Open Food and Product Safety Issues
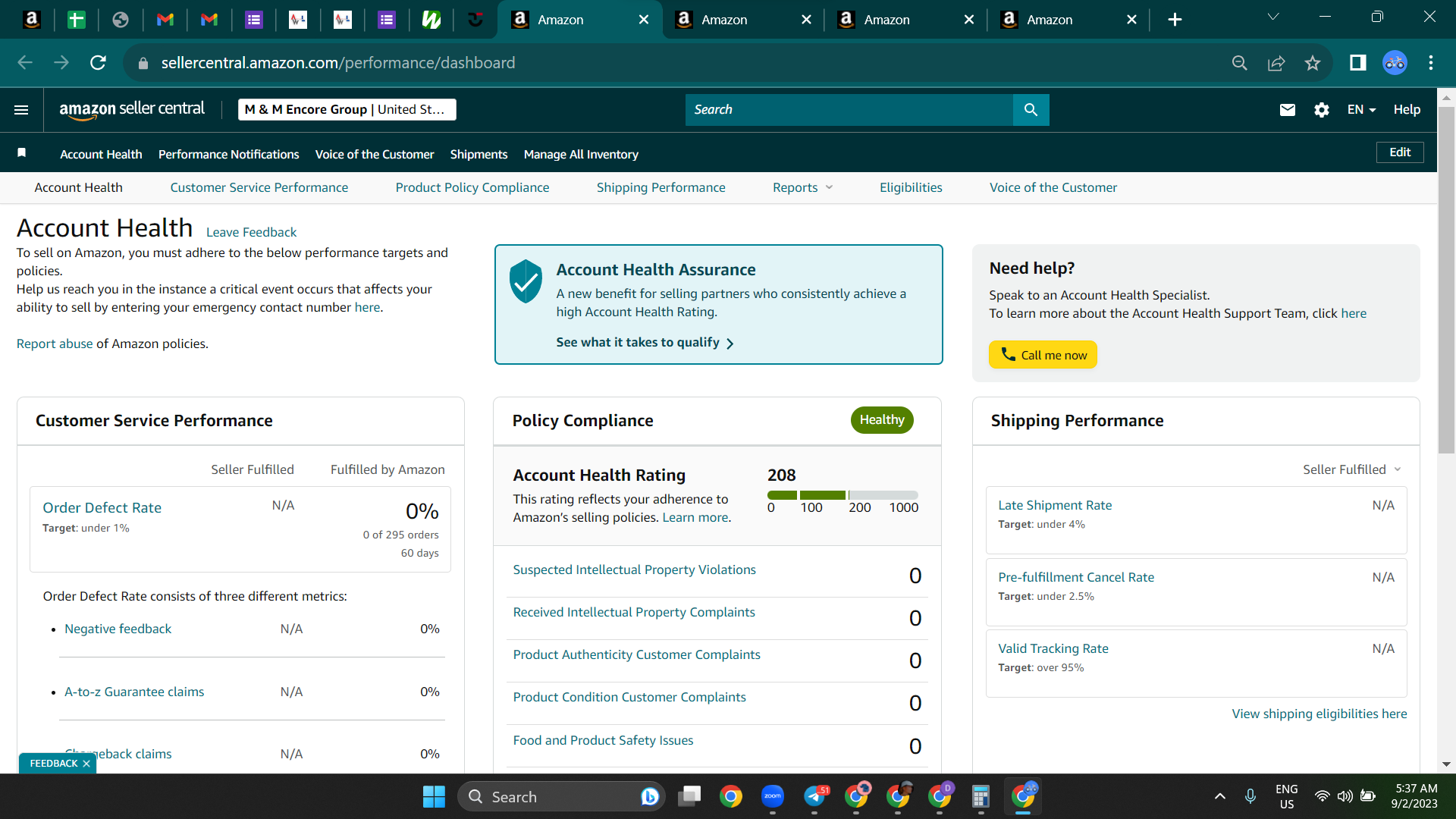The image size is (1456, 819). tap(603, 740)
